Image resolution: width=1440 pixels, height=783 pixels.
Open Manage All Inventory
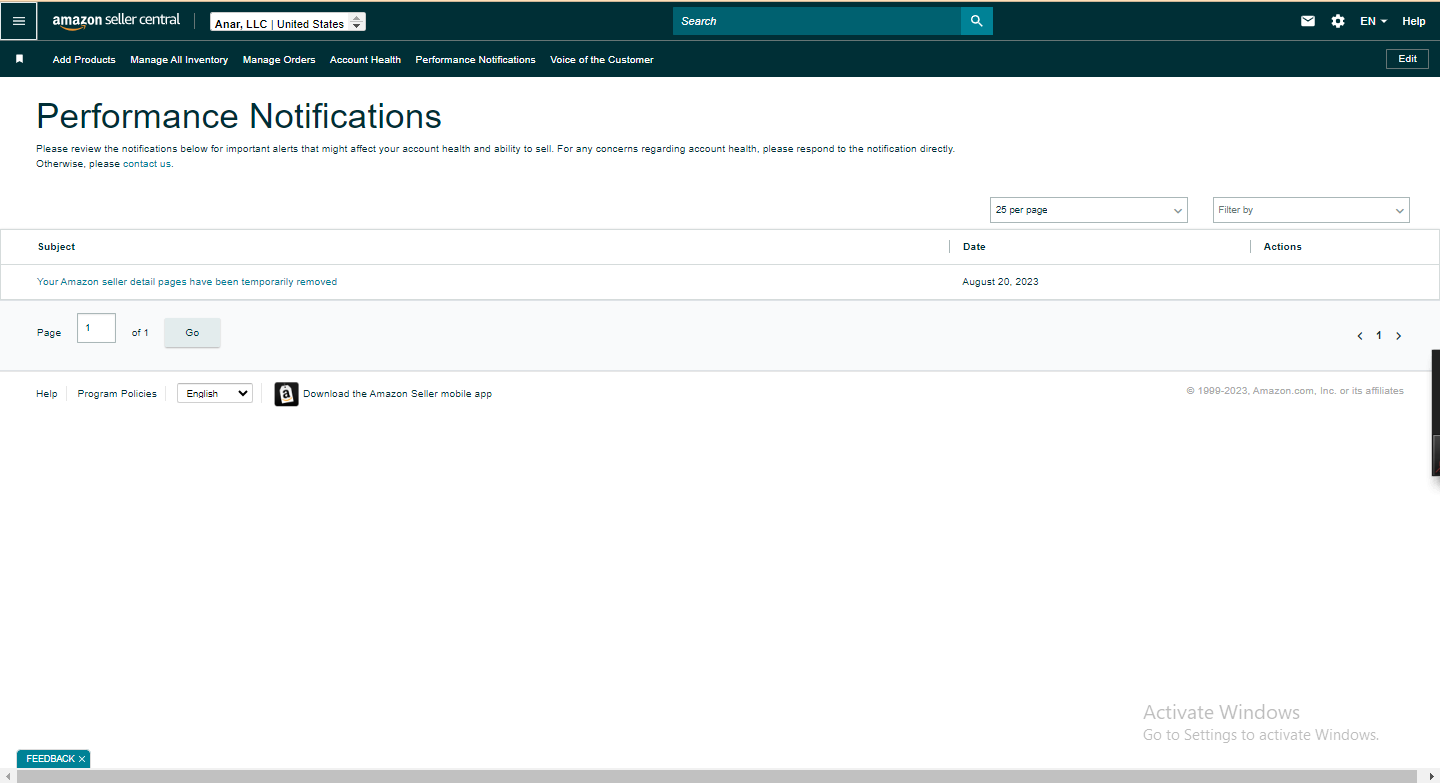[179, 60]
